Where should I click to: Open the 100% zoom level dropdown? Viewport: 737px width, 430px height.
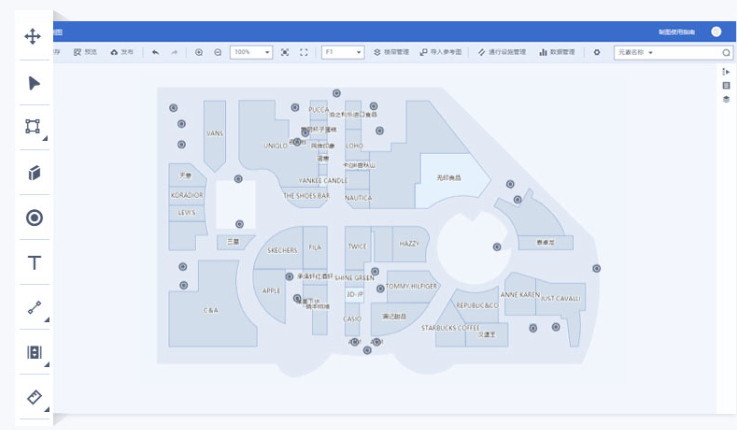251,52
